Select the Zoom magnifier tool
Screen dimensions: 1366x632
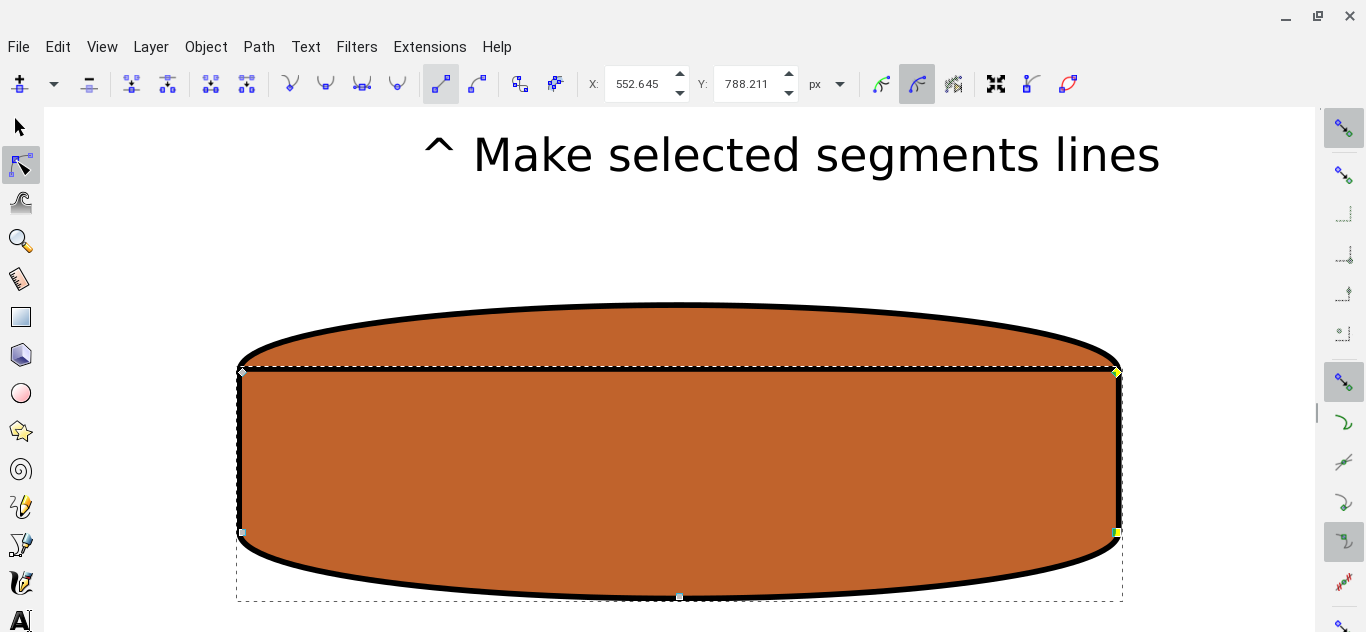21,241
